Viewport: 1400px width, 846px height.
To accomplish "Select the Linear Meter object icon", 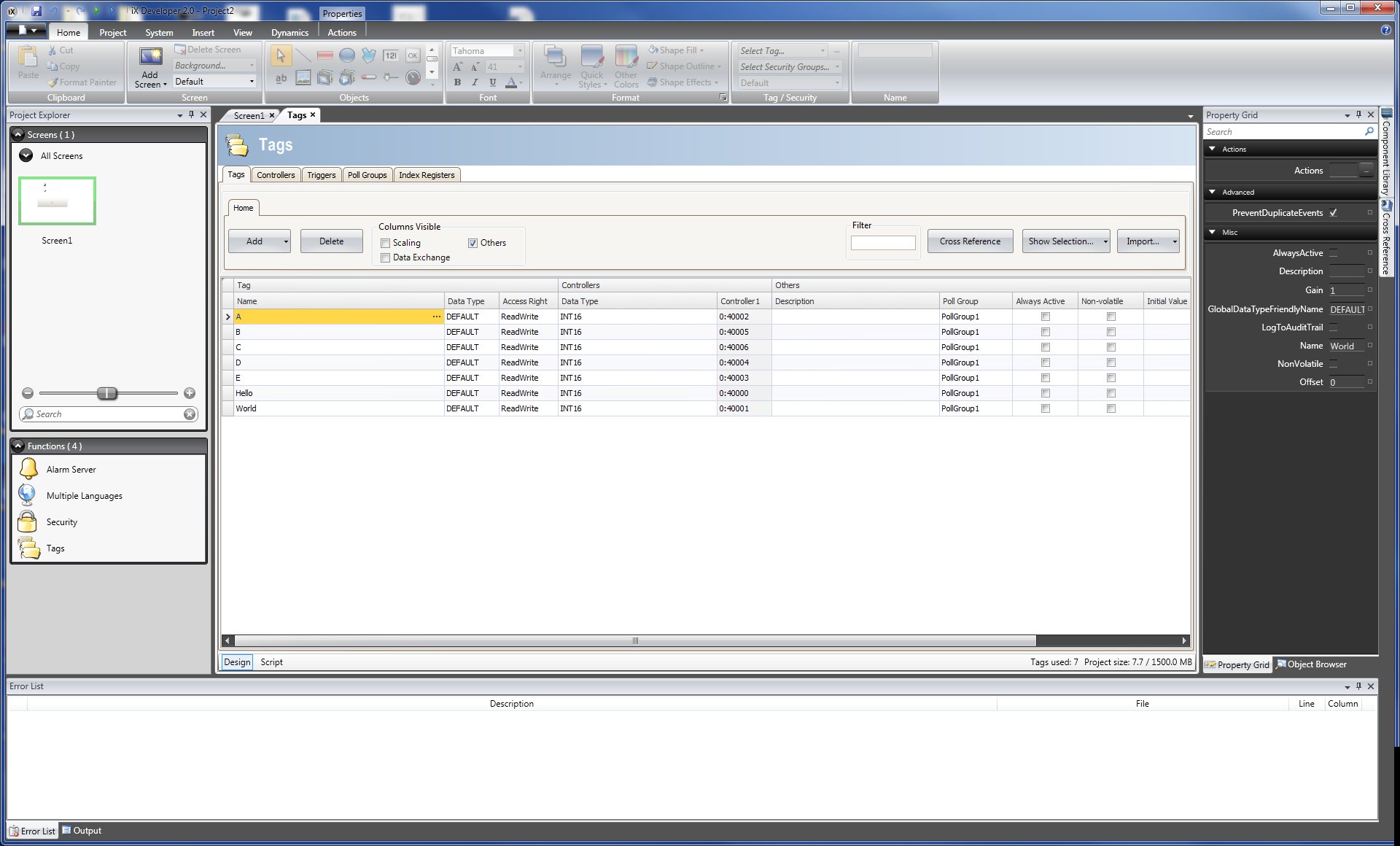I will 369,77.
